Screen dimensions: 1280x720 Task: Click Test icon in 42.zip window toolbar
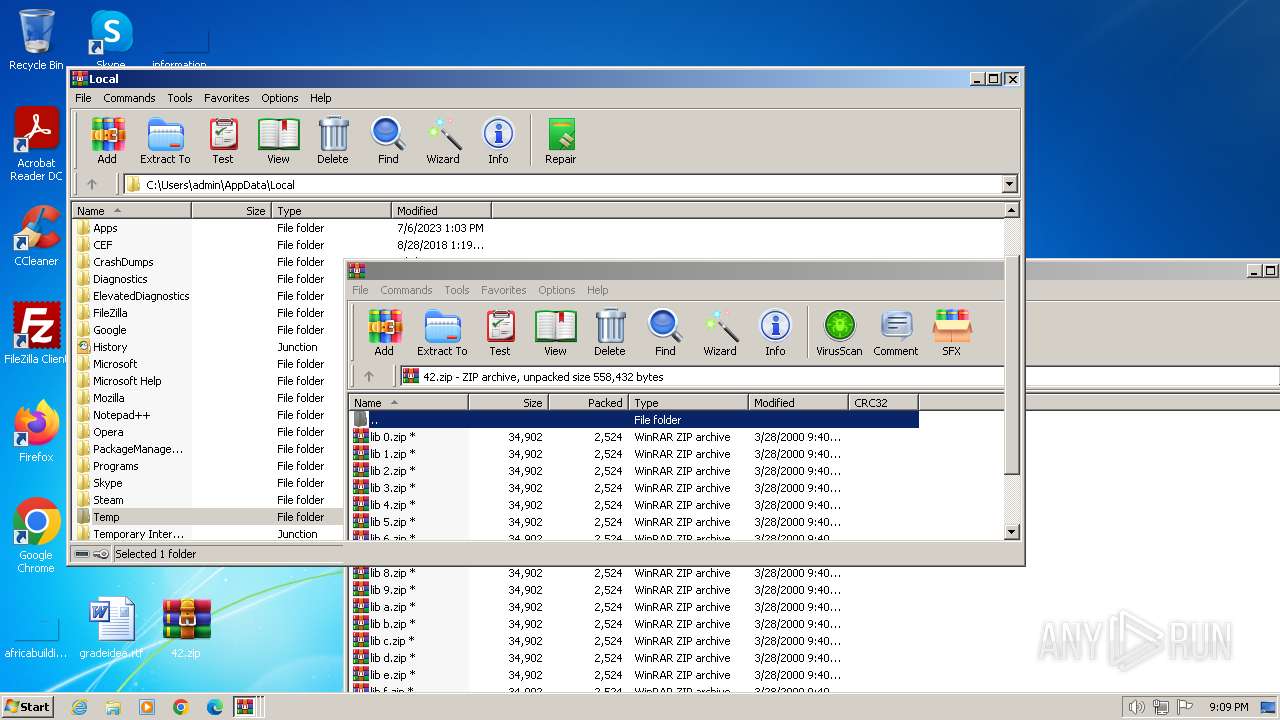500,333
